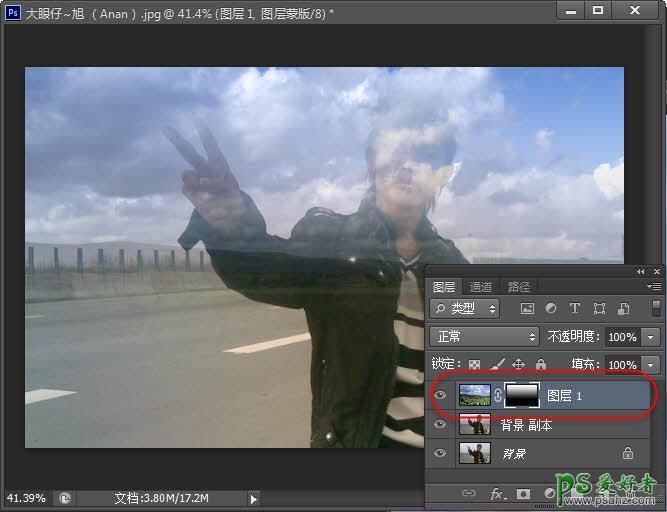Switch to the 路径 tab

click(x=518, y=286)
